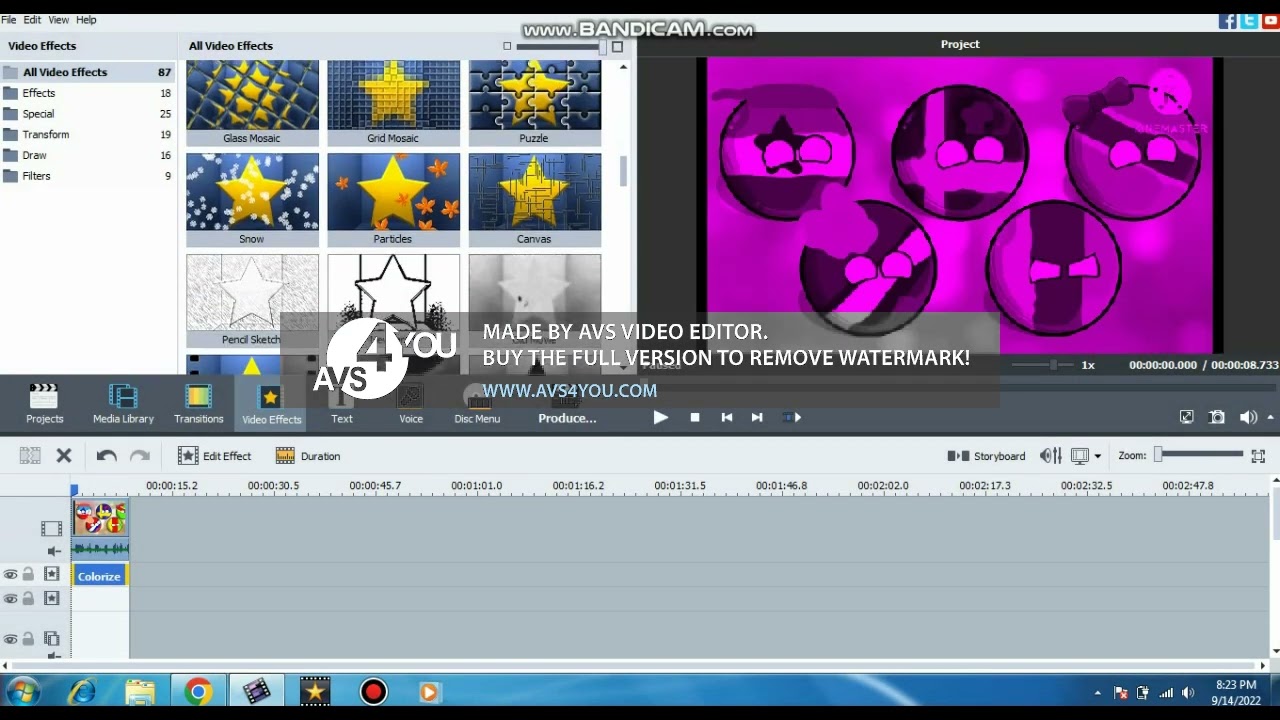
Task: Open the Transitions section
Action: click(x=198, y=404)
